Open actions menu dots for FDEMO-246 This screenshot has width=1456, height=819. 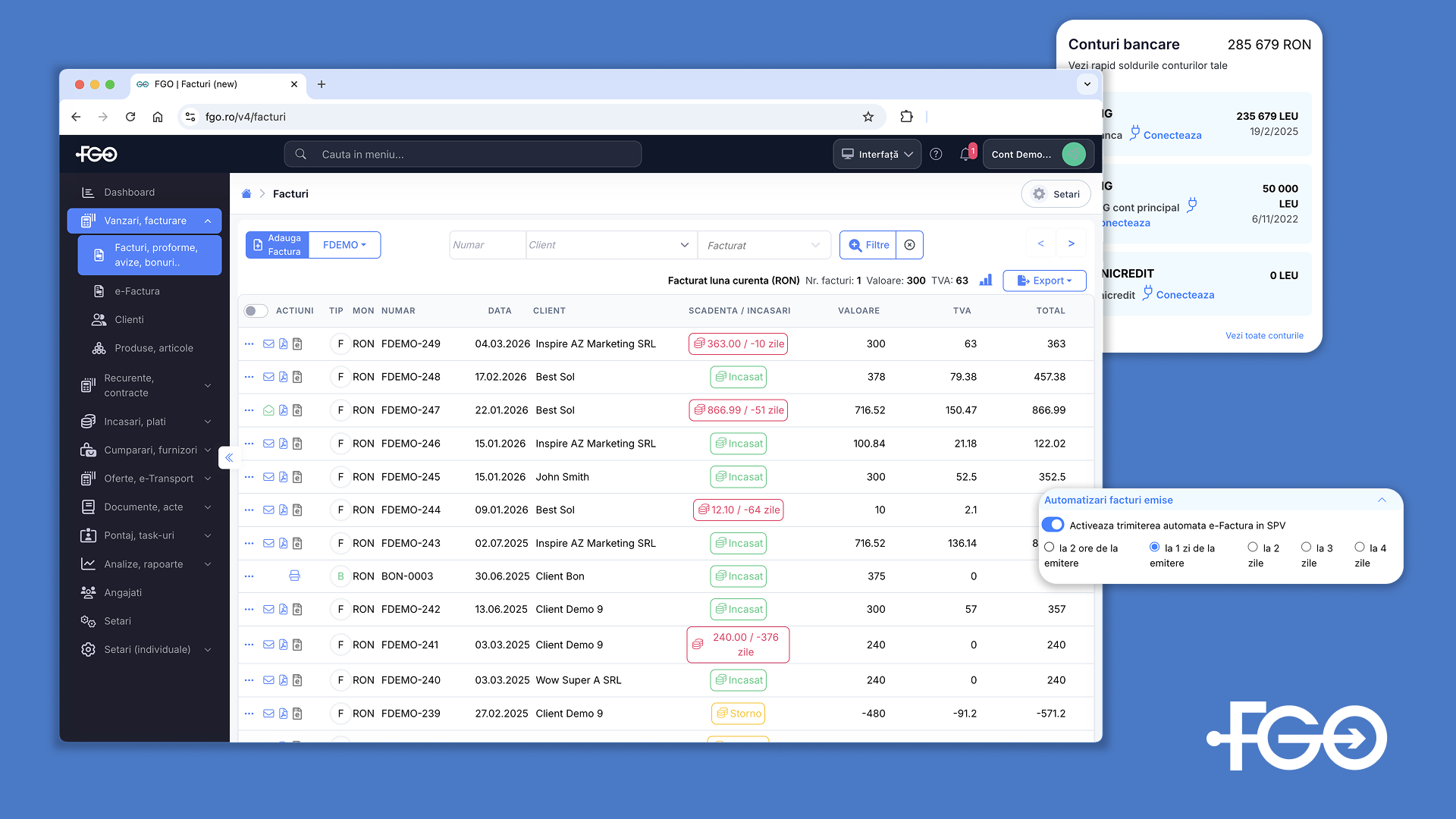pos(249,444)
